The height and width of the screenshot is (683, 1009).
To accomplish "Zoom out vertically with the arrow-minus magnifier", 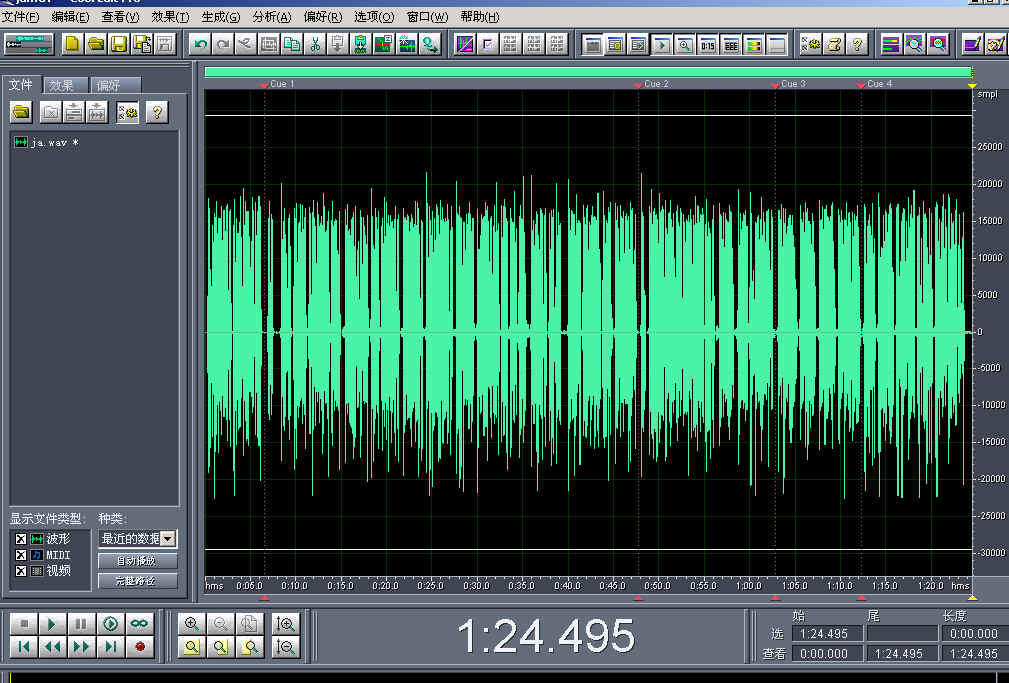I will pyautogui.click(x=286, y=647).
